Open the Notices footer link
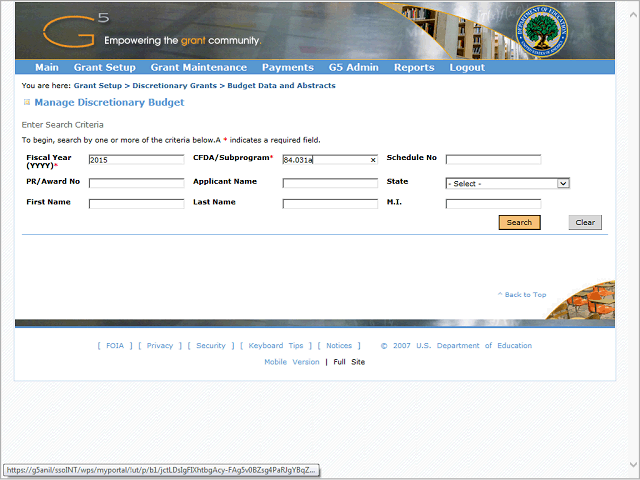This screenshot has height=480, width=640. [339, 346]
